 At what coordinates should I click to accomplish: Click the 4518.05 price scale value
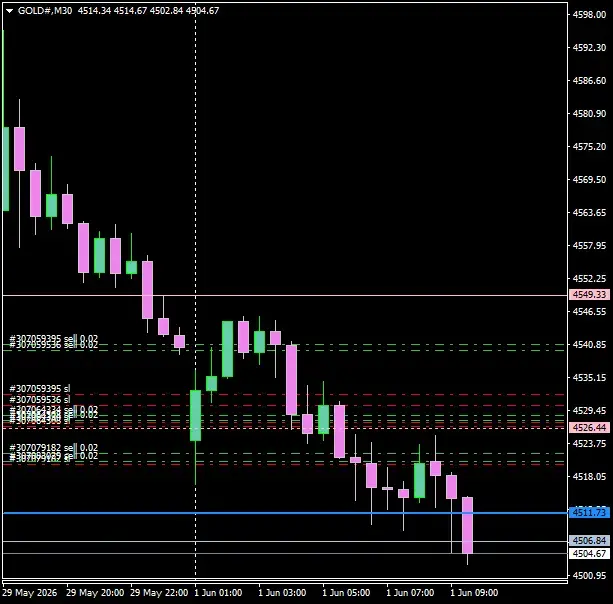[x=589, y=477]
